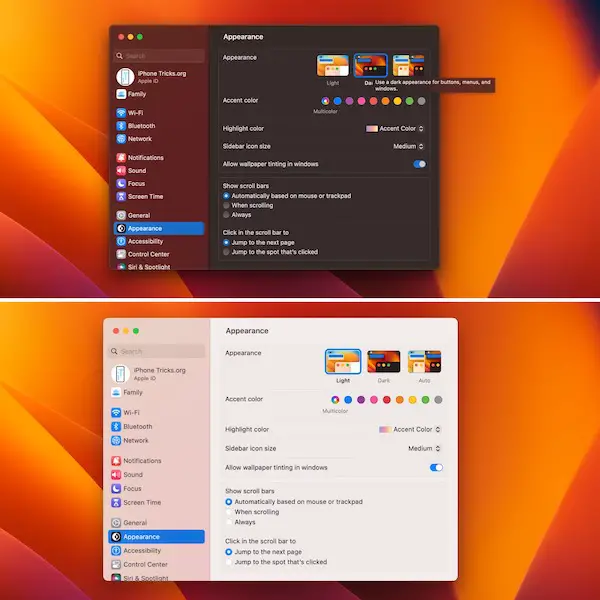The image size is (600, 600).
Task: Open Sidebar icon size dropdown in dark window
Action: pos(408,146)
